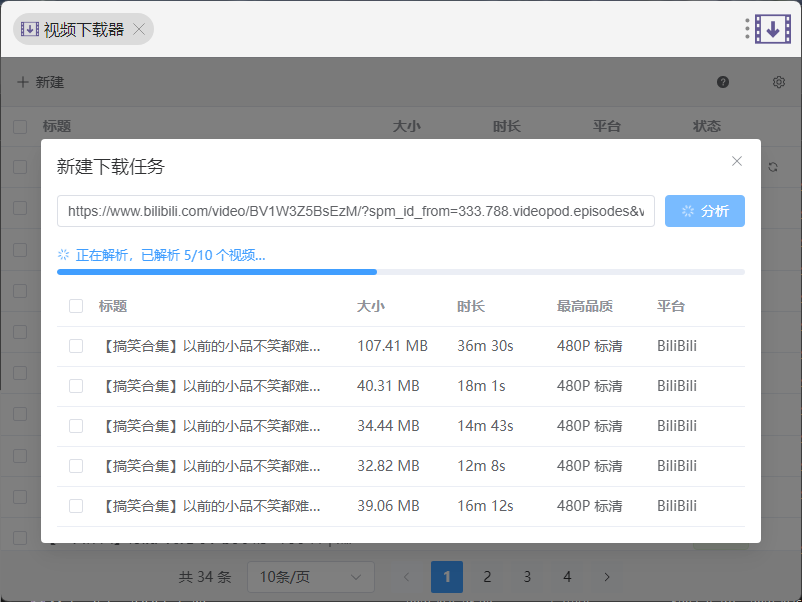Tick the select-all checkbox in the dialog table header
This screenshot has height=602, width=802.
76,306
